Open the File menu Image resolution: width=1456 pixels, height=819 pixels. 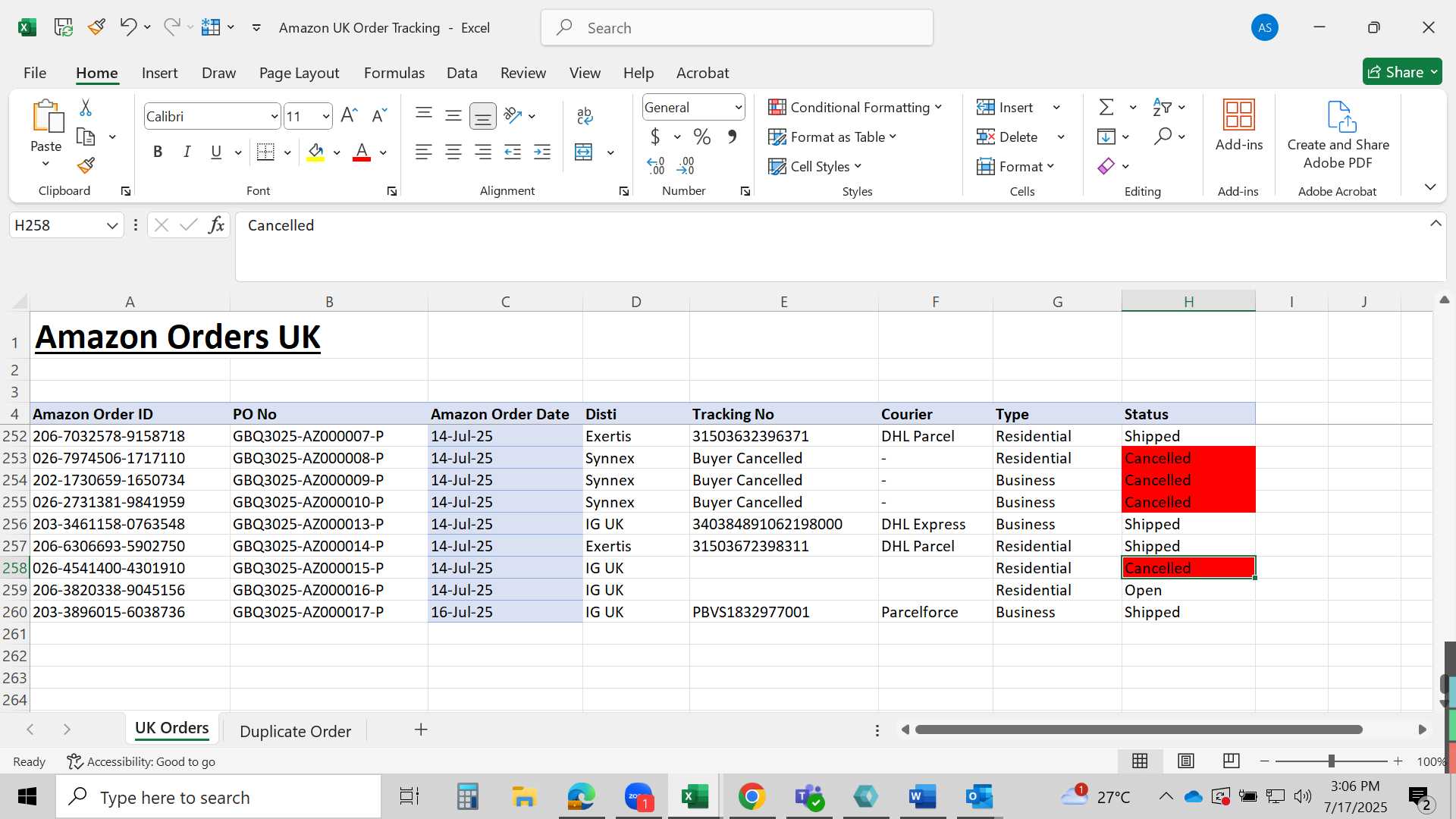point(35,73)
